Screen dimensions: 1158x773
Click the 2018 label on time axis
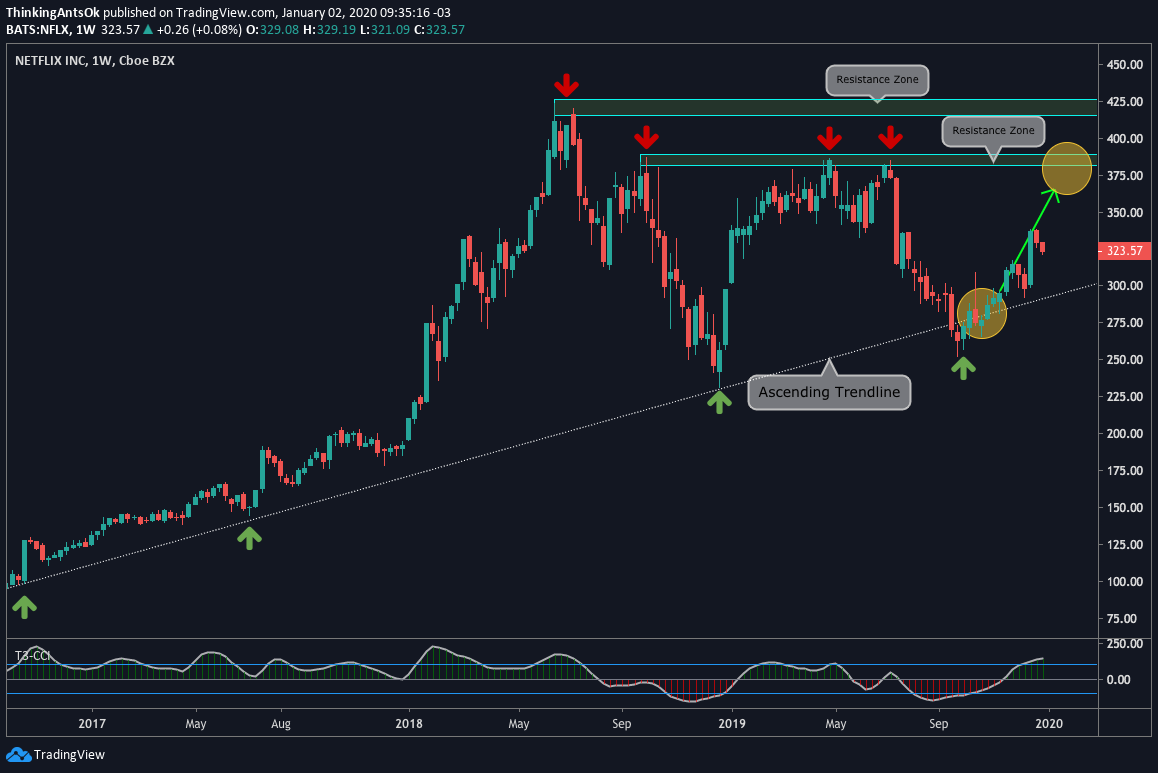pyautogui.click(x=408, y=724)
